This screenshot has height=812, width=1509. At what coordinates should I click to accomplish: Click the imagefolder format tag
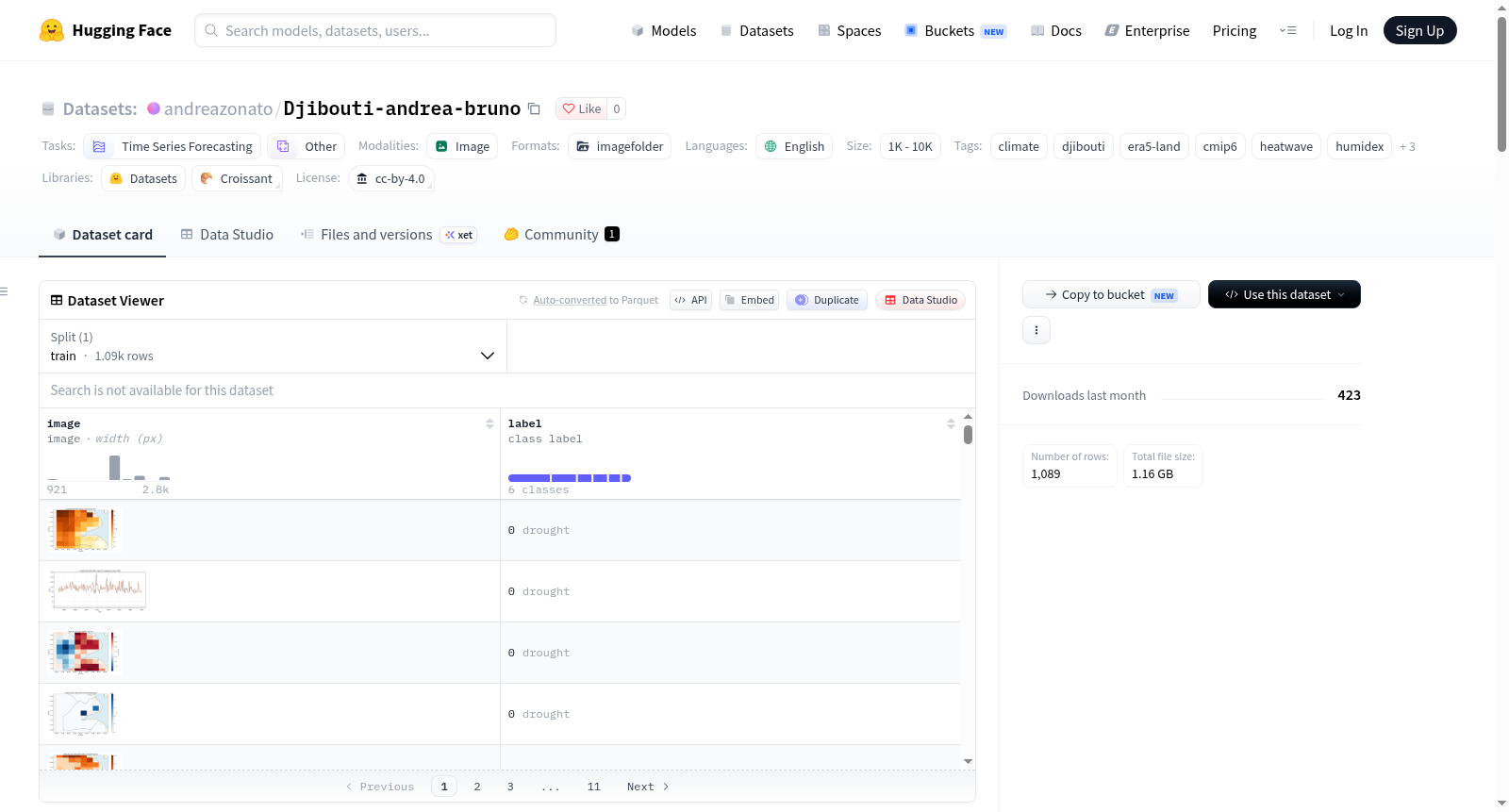click(621, 146)
